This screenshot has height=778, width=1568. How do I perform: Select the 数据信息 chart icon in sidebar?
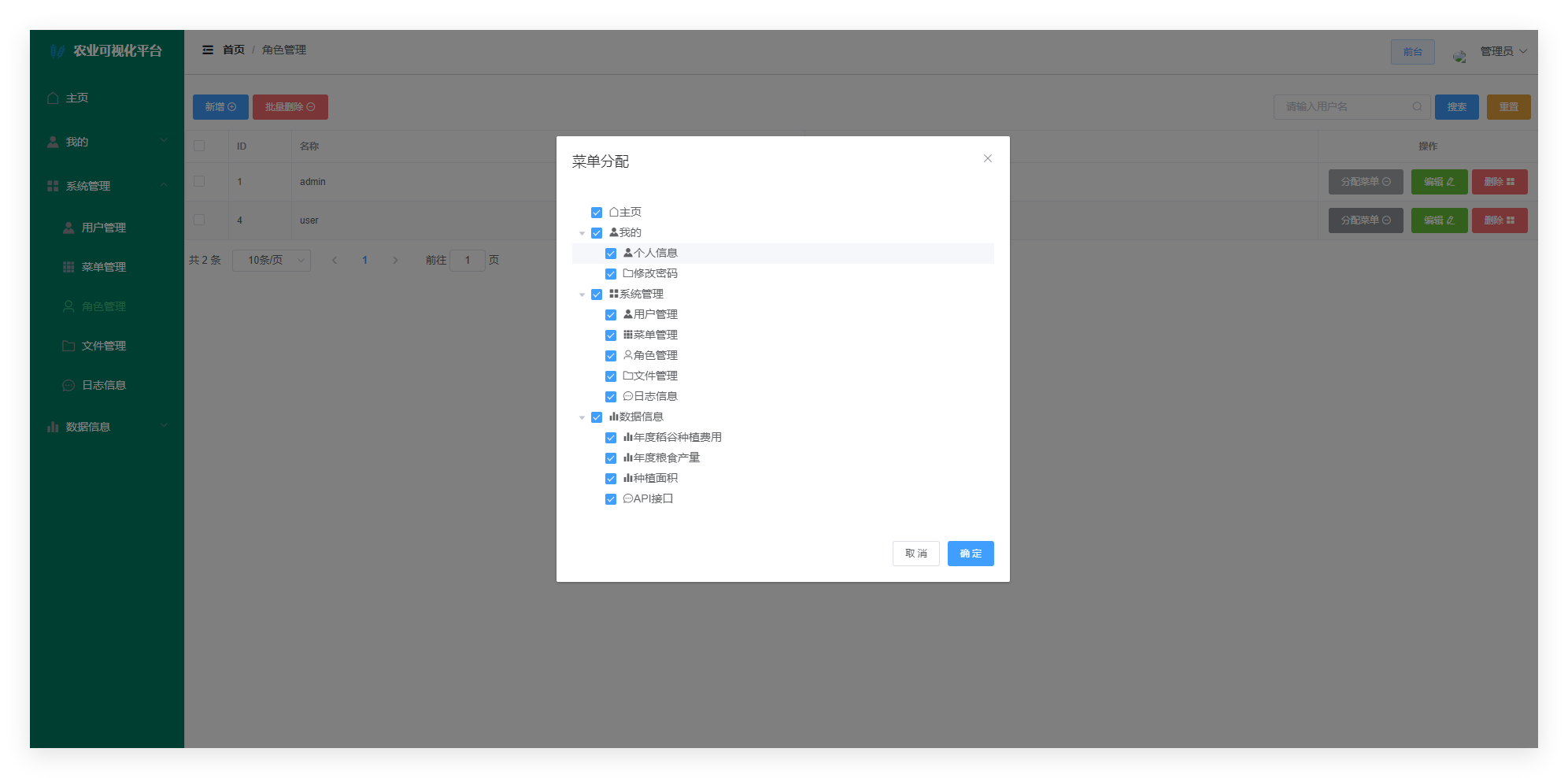pos(52,425)
